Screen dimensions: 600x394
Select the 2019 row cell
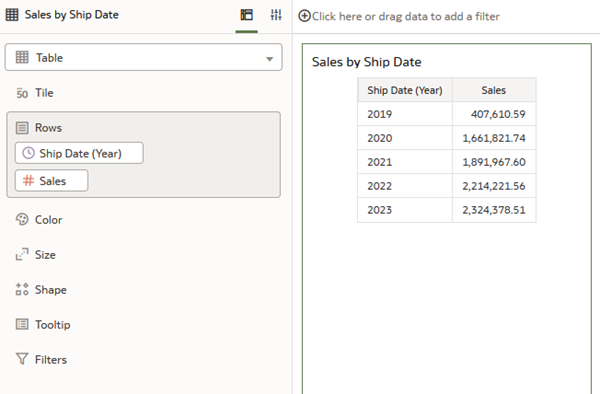tap(405, 114)
